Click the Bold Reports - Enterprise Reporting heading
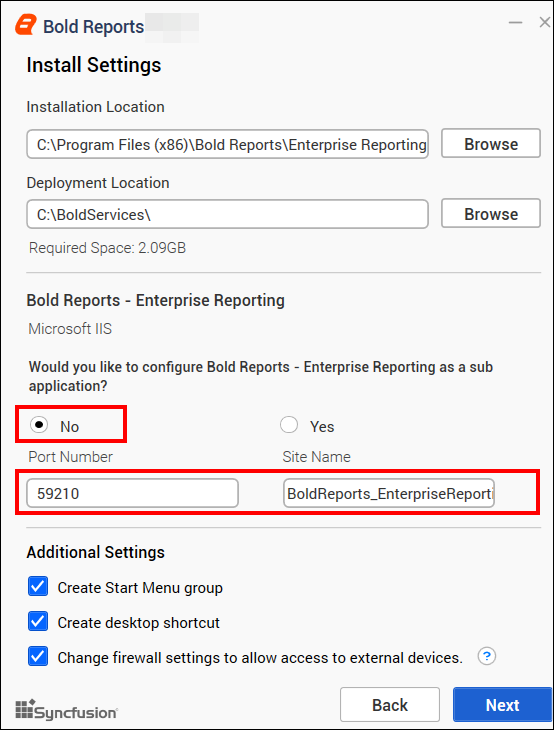Image resolution: width=554 pixels, height=730 pixels. tap(155, 300)
